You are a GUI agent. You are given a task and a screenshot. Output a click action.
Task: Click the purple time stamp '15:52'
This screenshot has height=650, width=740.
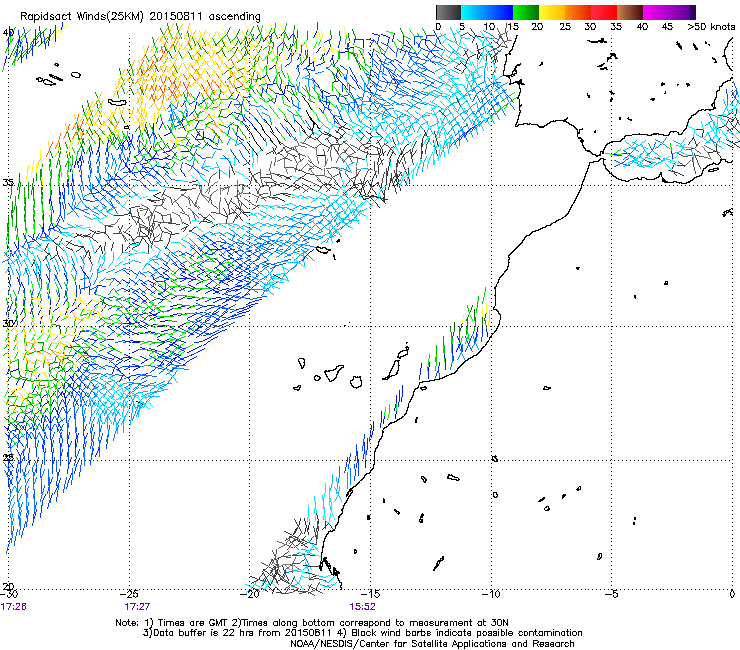(362, 607)
